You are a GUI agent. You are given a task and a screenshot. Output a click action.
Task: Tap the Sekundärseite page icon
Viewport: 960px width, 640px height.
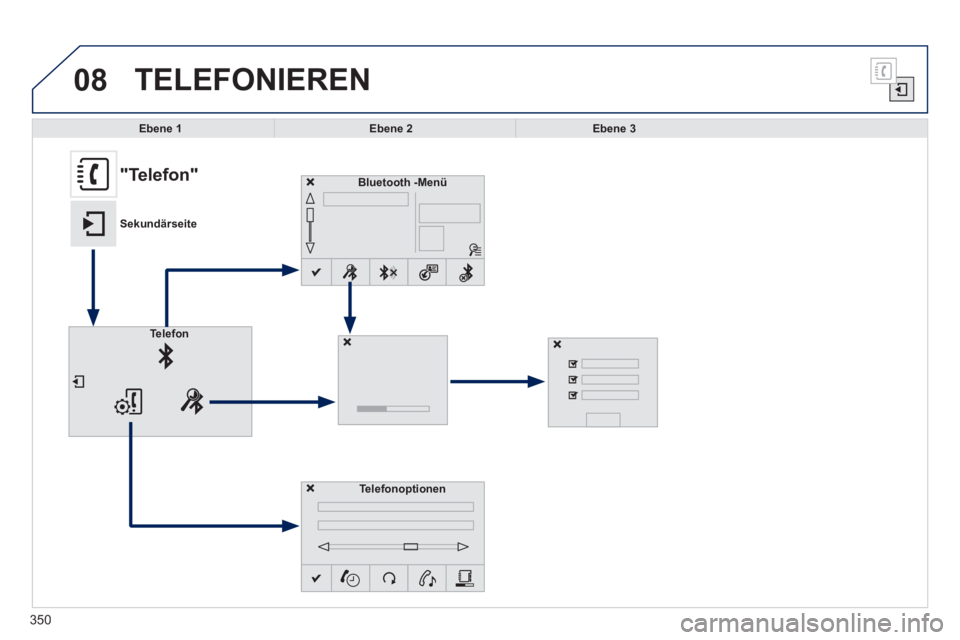point(93,224)
